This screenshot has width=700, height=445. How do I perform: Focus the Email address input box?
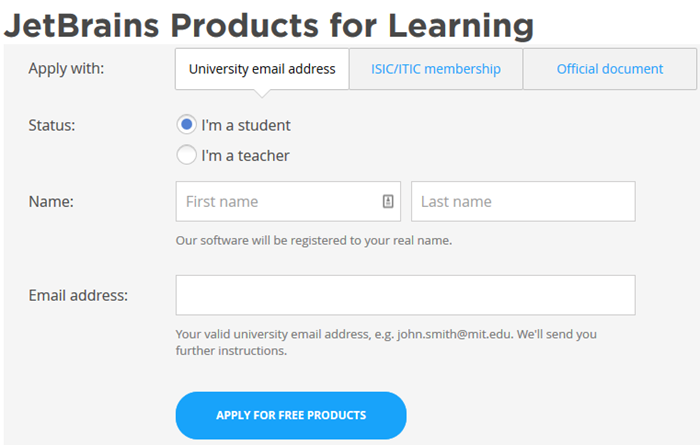(405, 295)
